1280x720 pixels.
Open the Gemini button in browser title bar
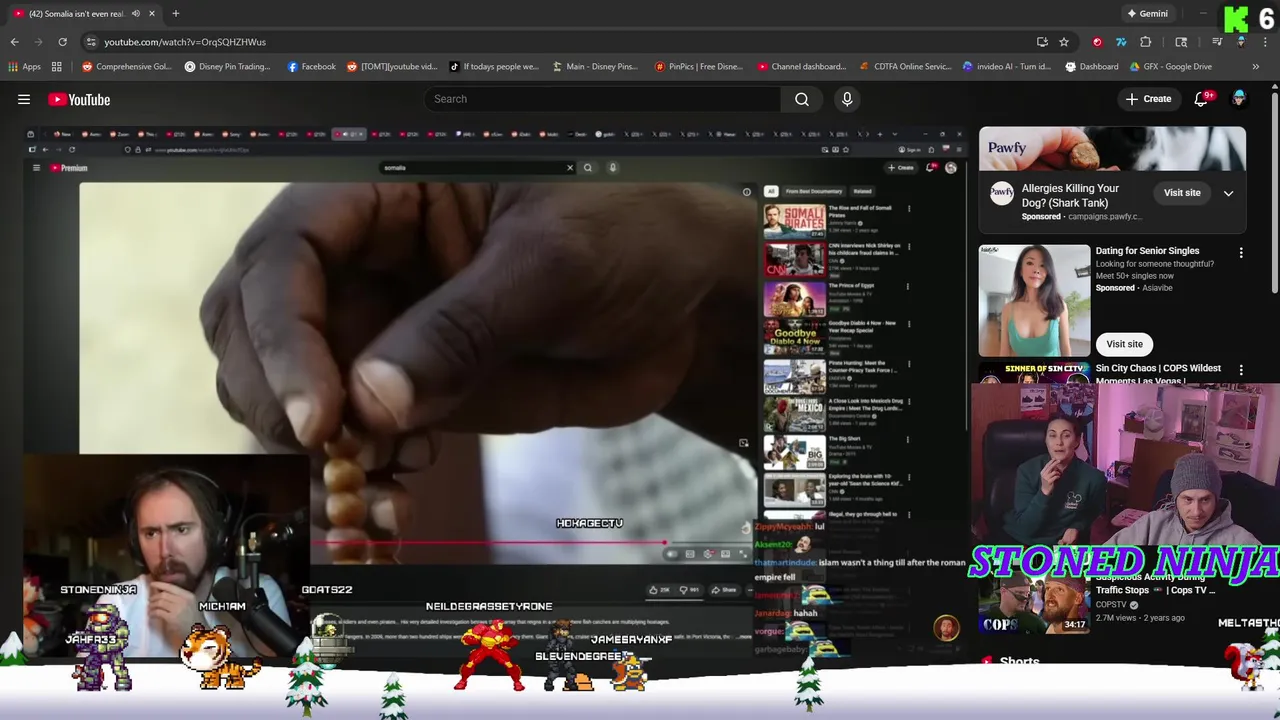click(x=1147, y=14)
